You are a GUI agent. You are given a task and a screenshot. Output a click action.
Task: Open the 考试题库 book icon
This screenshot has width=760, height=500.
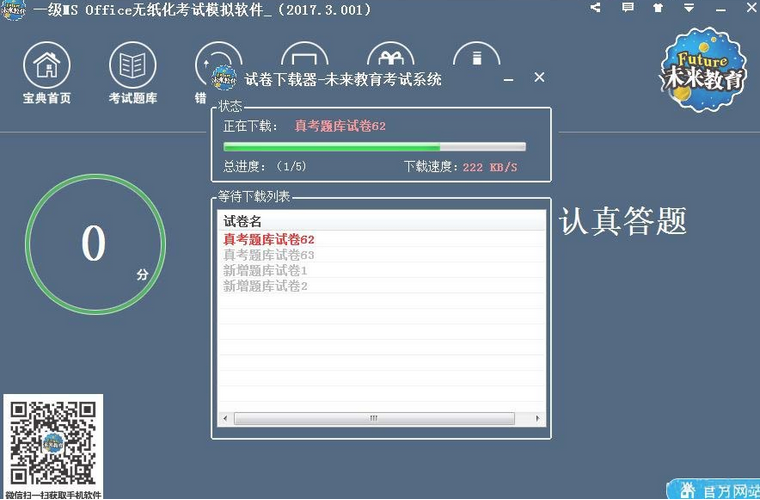(x=133, y=65)
